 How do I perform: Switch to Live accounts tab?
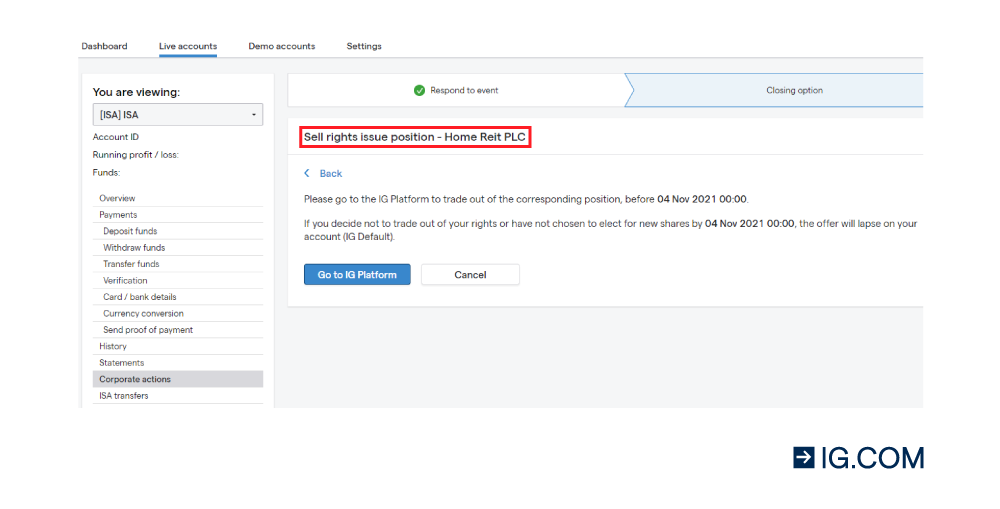tap(188, 46)
